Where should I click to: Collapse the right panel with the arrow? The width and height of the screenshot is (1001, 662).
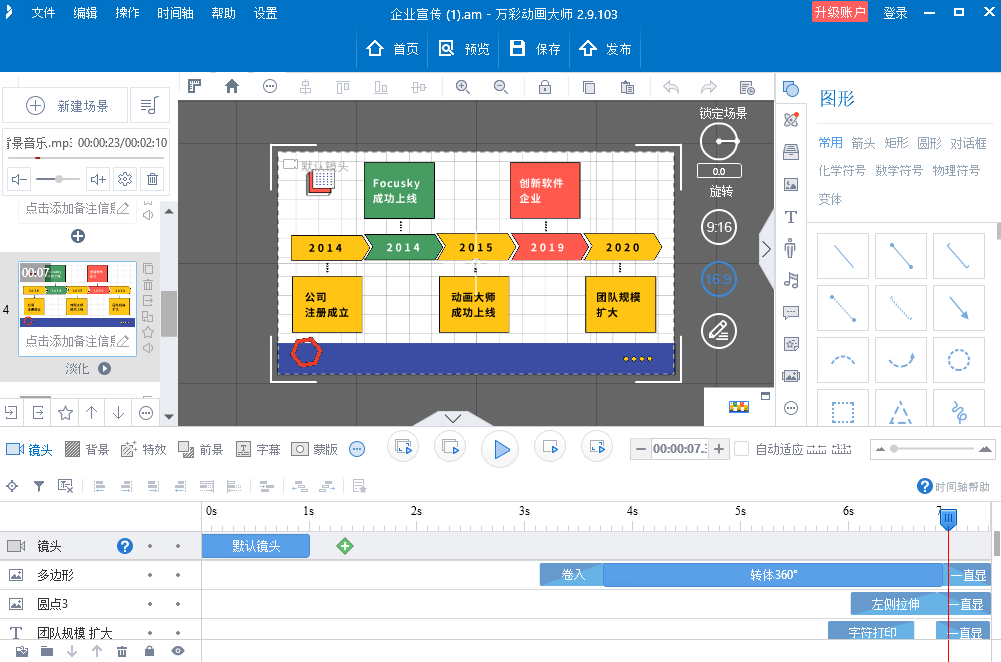[x=766, y=249]
